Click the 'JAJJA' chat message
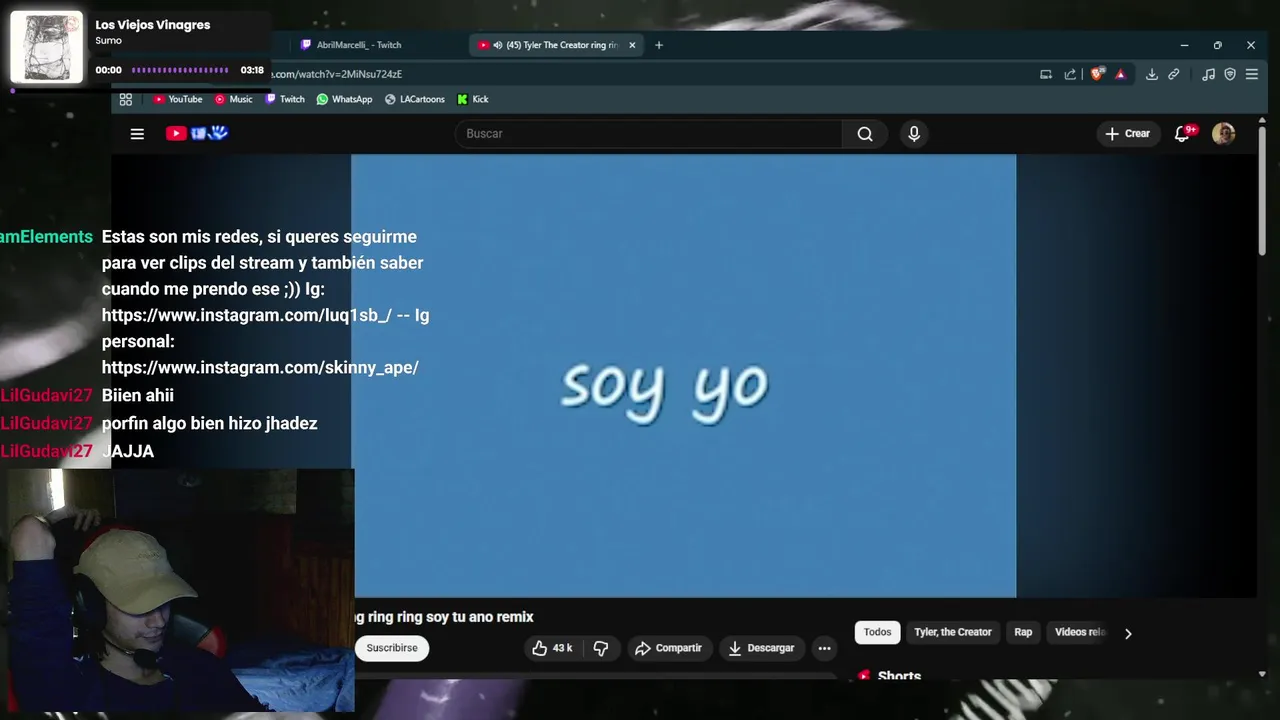This screenshot has height=720, width=1280. (128, 451)
